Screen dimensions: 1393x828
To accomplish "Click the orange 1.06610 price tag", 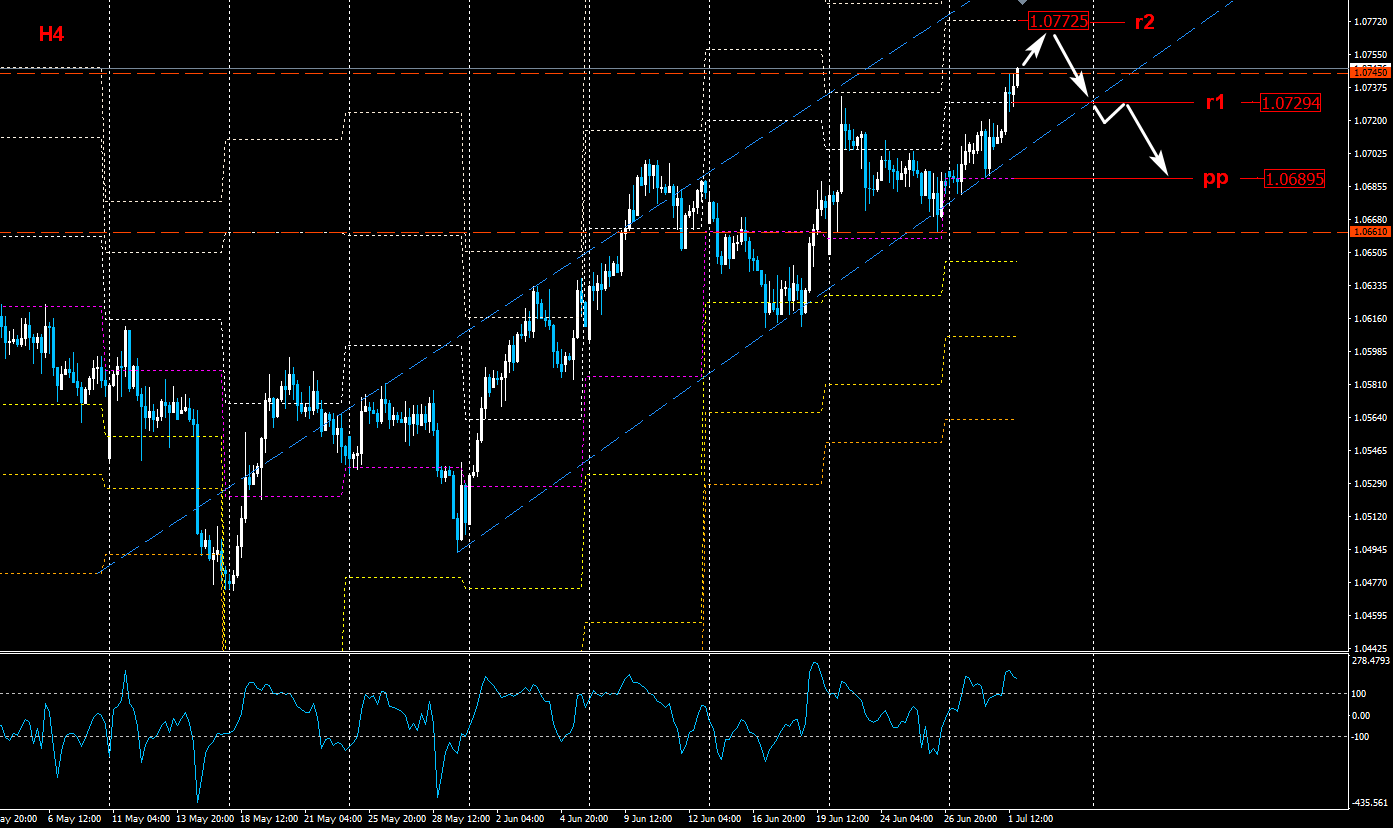I will tap(1370, 231).
